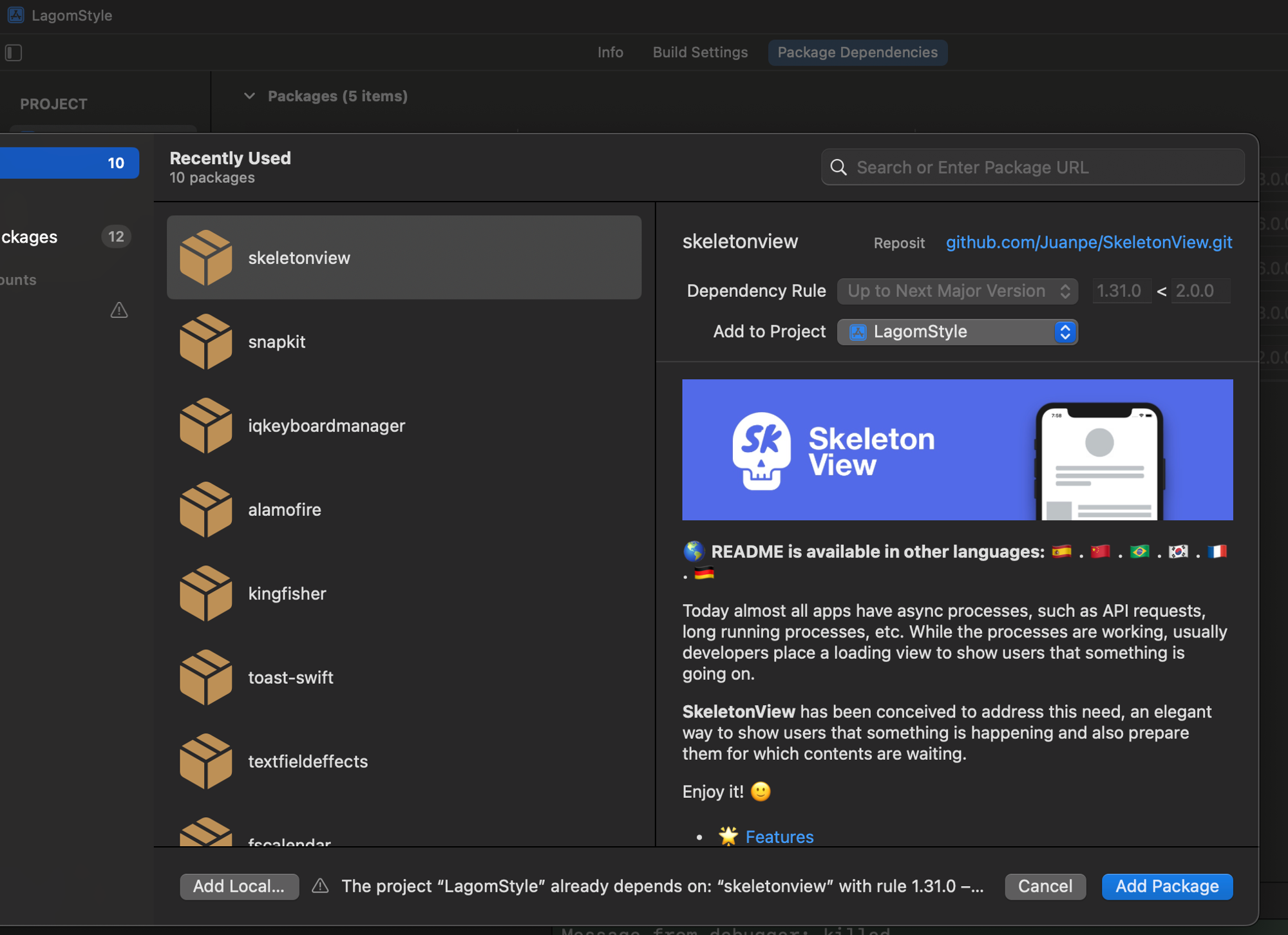Viewport: 1288px width, 935px height.
Task: Click the magnifying glass search icon
Action: tap(838, 167)
